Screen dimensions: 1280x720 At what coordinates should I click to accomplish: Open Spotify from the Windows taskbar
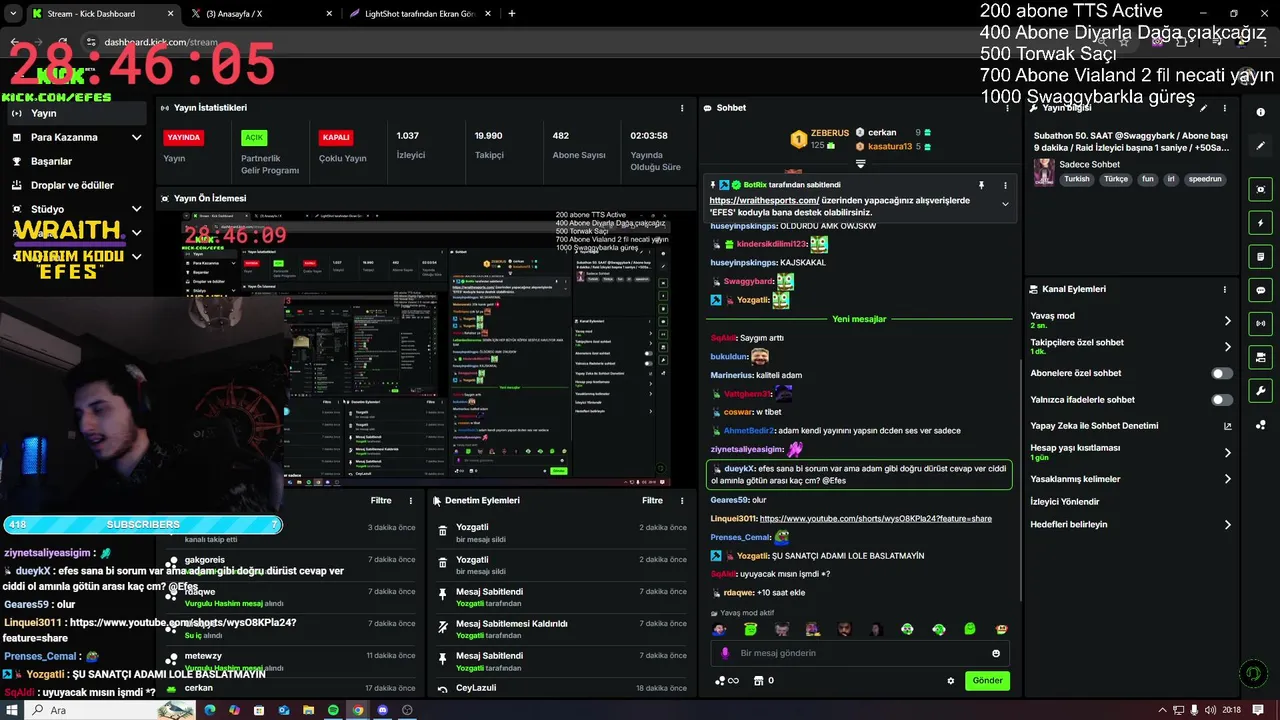[333, 710]
